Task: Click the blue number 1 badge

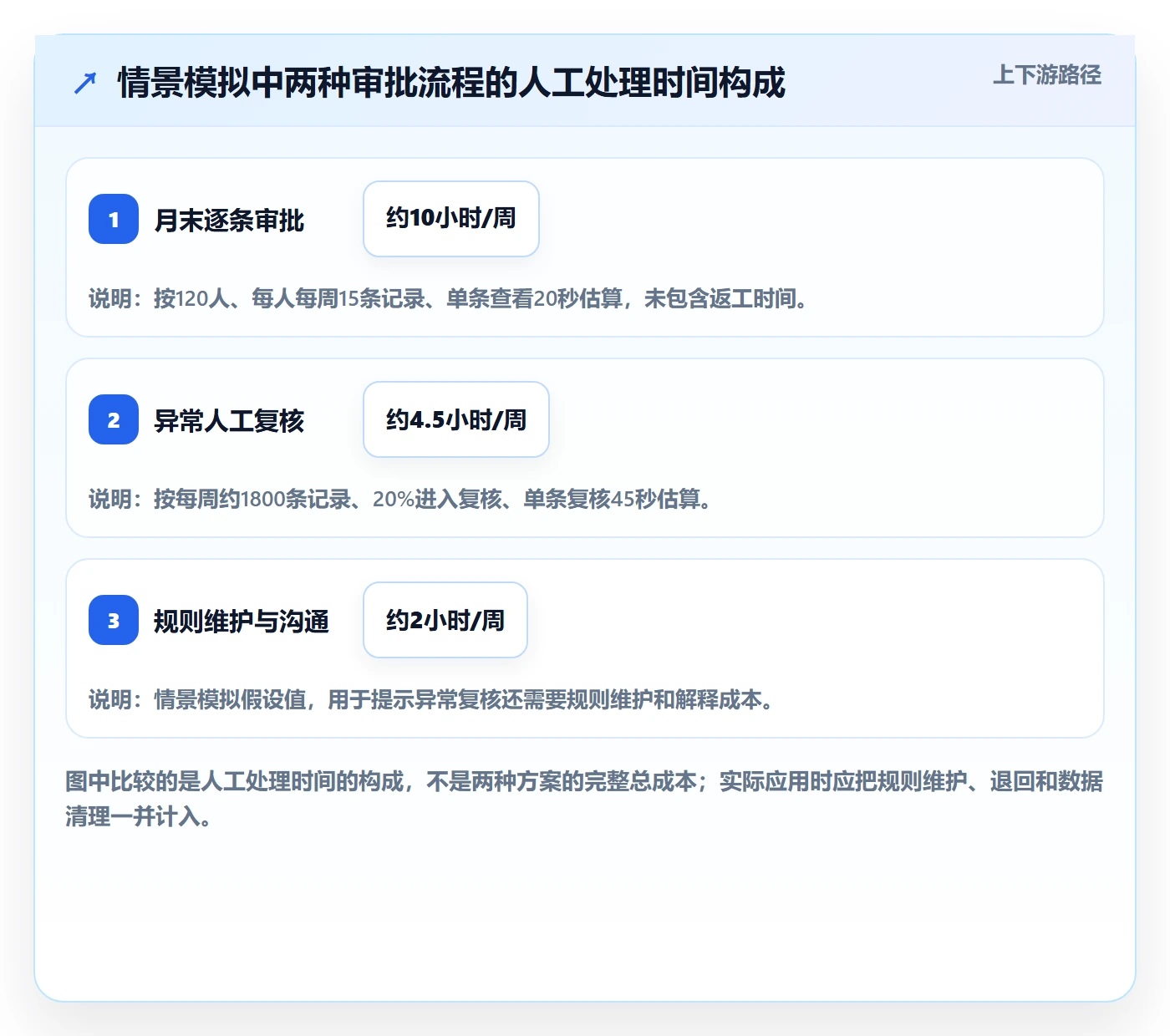Action: (x=114, y=219)
